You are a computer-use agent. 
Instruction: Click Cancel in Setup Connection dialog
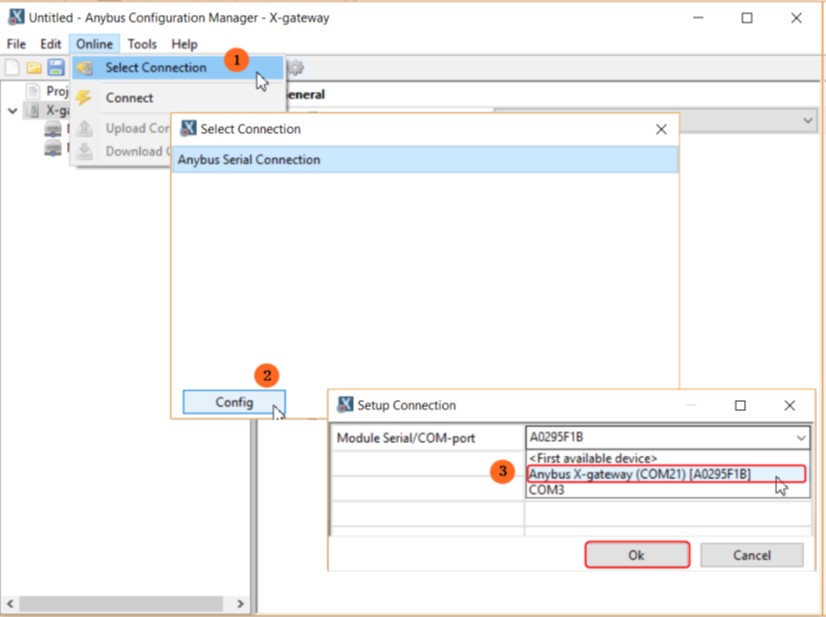pos(752,555)
